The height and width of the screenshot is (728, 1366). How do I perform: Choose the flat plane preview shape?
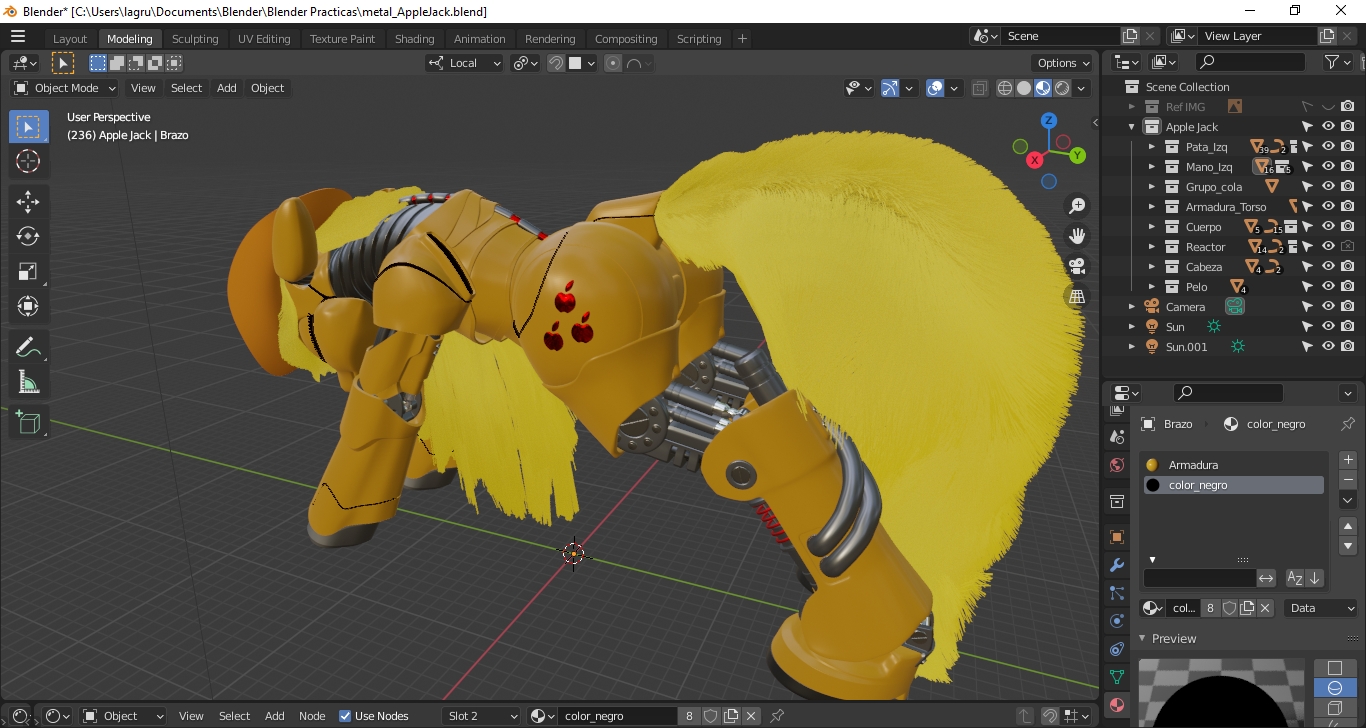(1334, 668)
